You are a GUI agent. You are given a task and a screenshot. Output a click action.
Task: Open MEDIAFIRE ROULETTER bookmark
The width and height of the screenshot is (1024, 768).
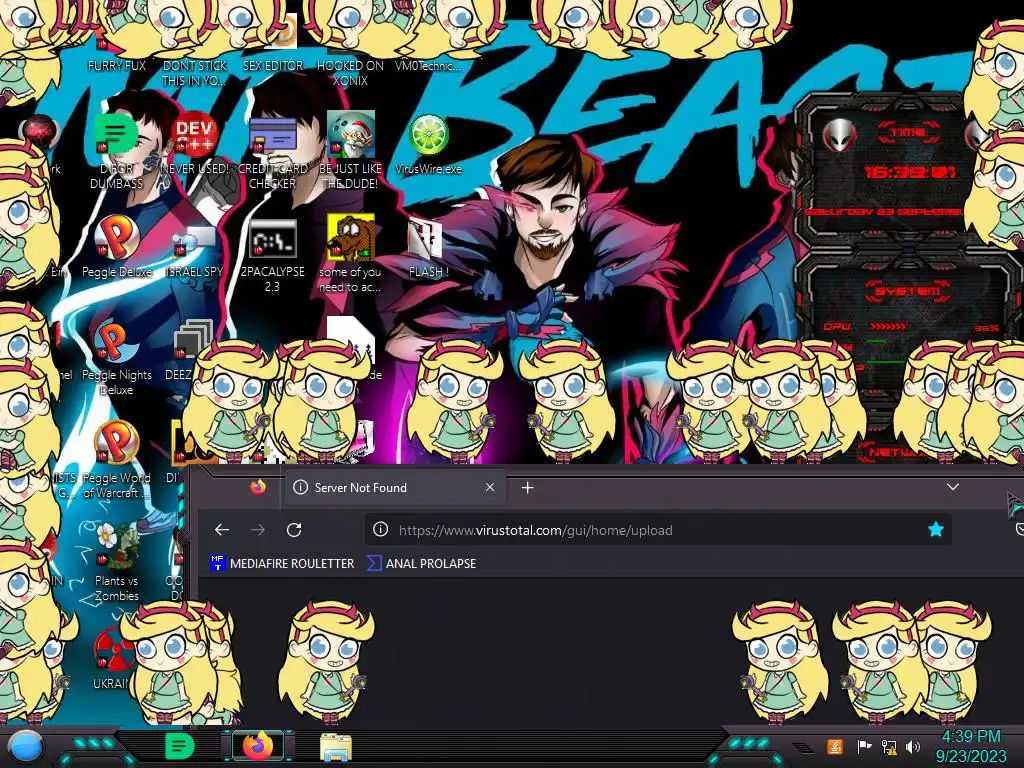282,563
